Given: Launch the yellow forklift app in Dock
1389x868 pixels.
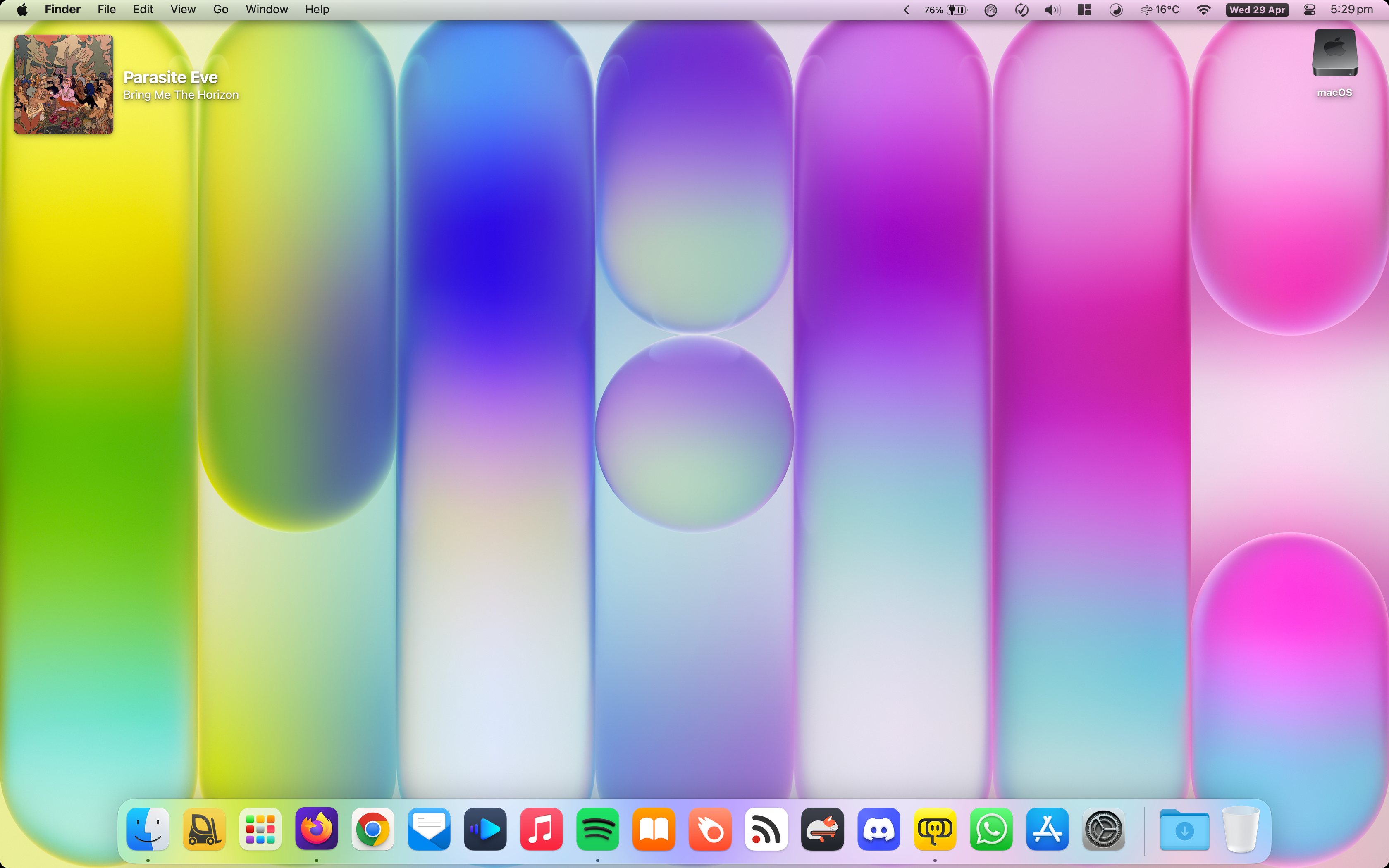Looking at the screenshot, I should pos(204,830).
